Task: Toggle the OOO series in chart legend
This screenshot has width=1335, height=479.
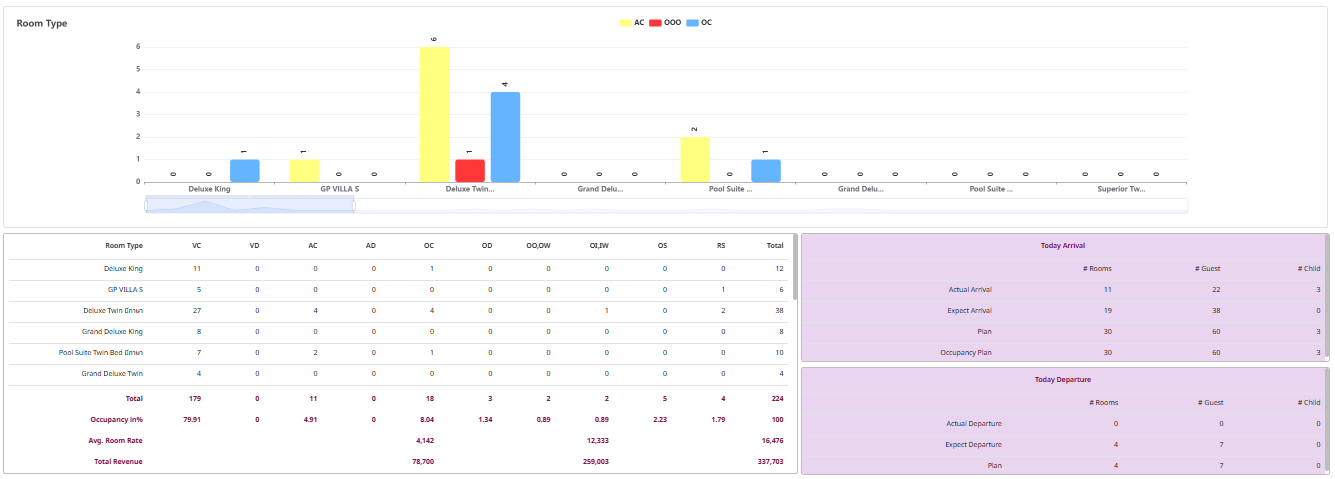Action: click(665, 22)
